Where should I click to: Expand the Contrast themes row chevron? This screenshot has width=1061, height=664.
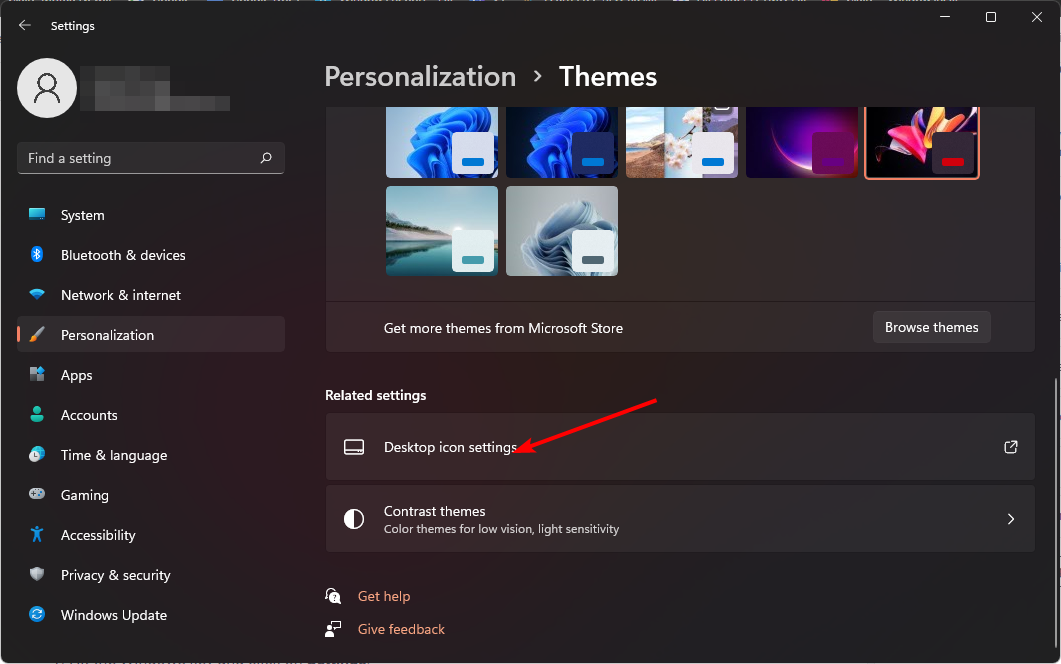1010,519
